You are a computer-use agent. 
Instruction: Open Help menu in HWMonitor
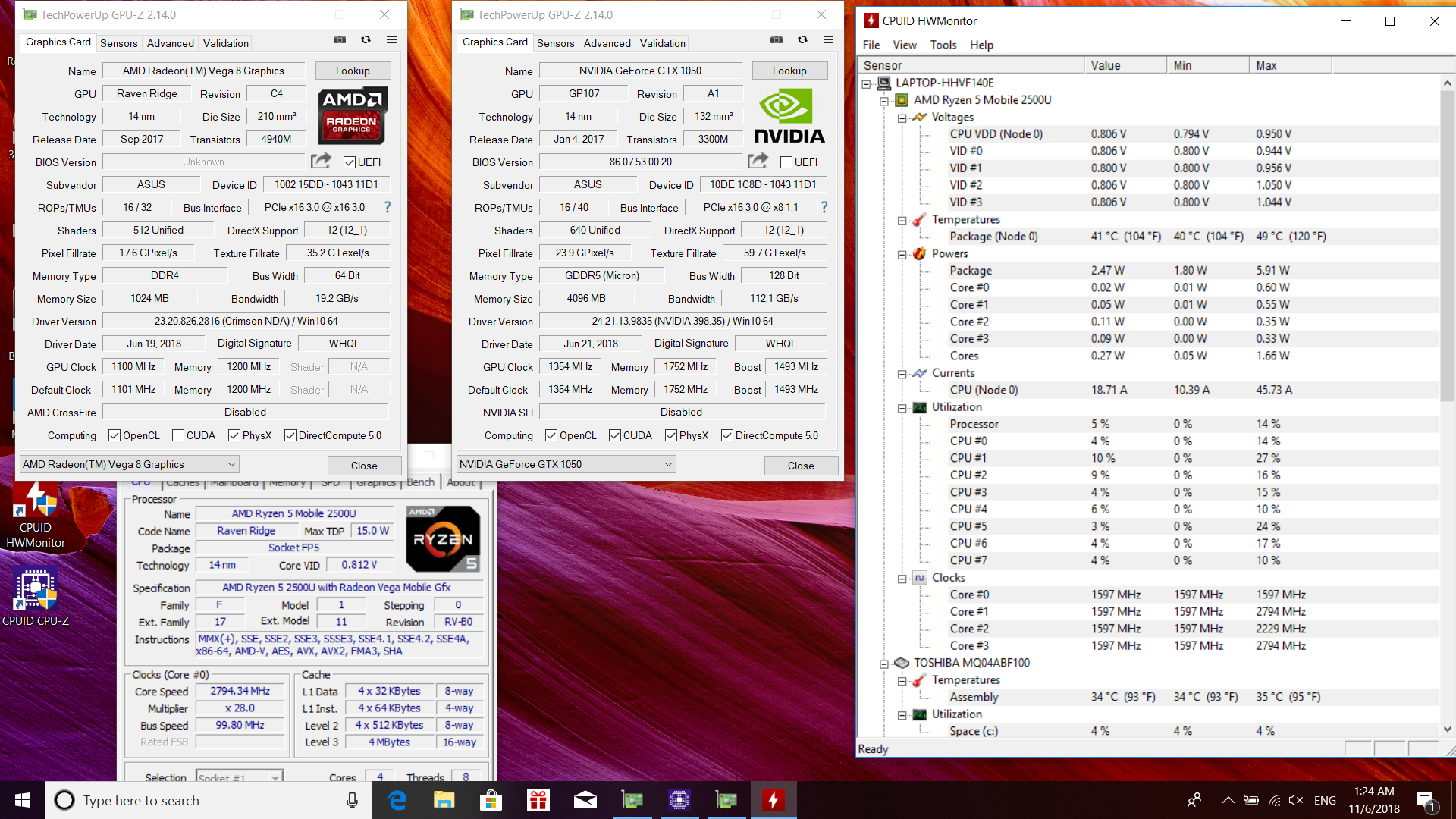(x=981, y=45)
